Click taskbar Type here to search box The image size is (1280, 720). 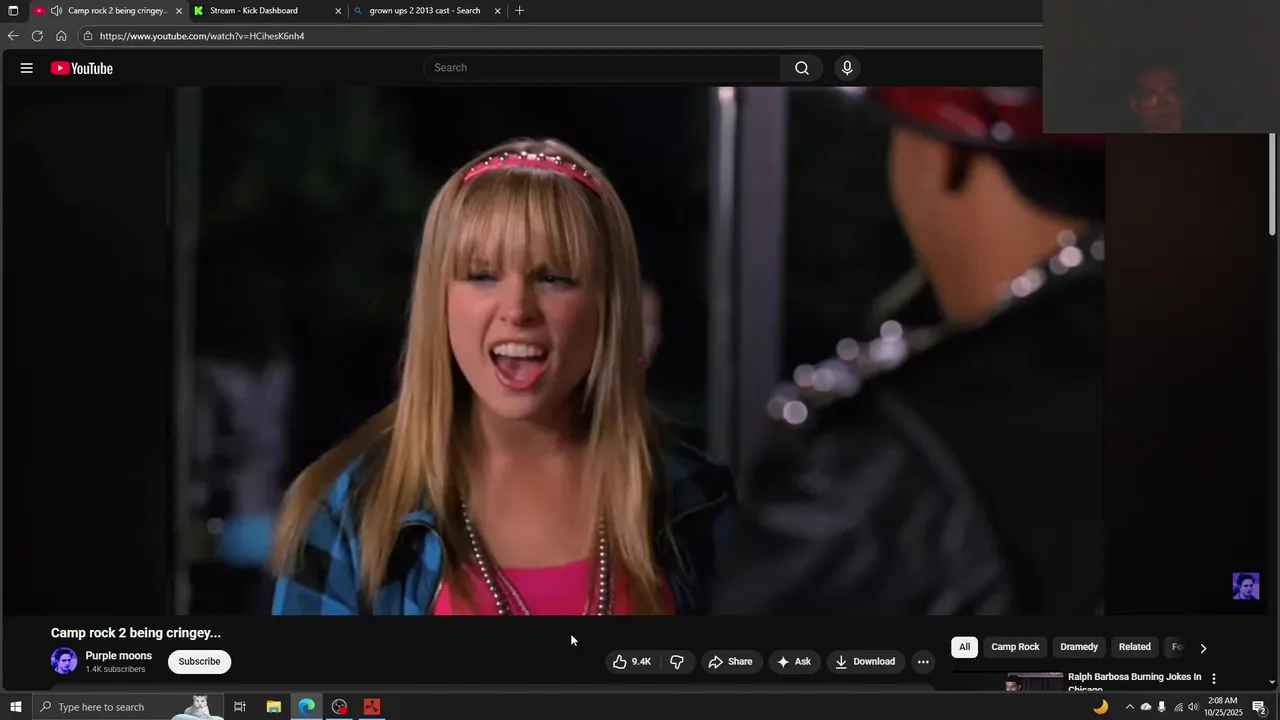[x=128, y=707]
